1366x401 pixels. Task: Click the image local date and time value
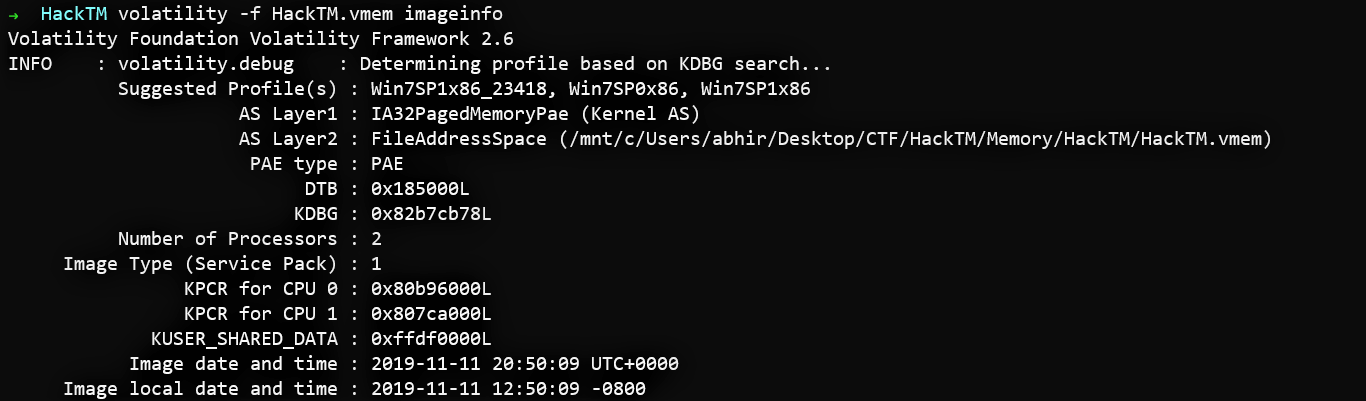coord(513,389)
